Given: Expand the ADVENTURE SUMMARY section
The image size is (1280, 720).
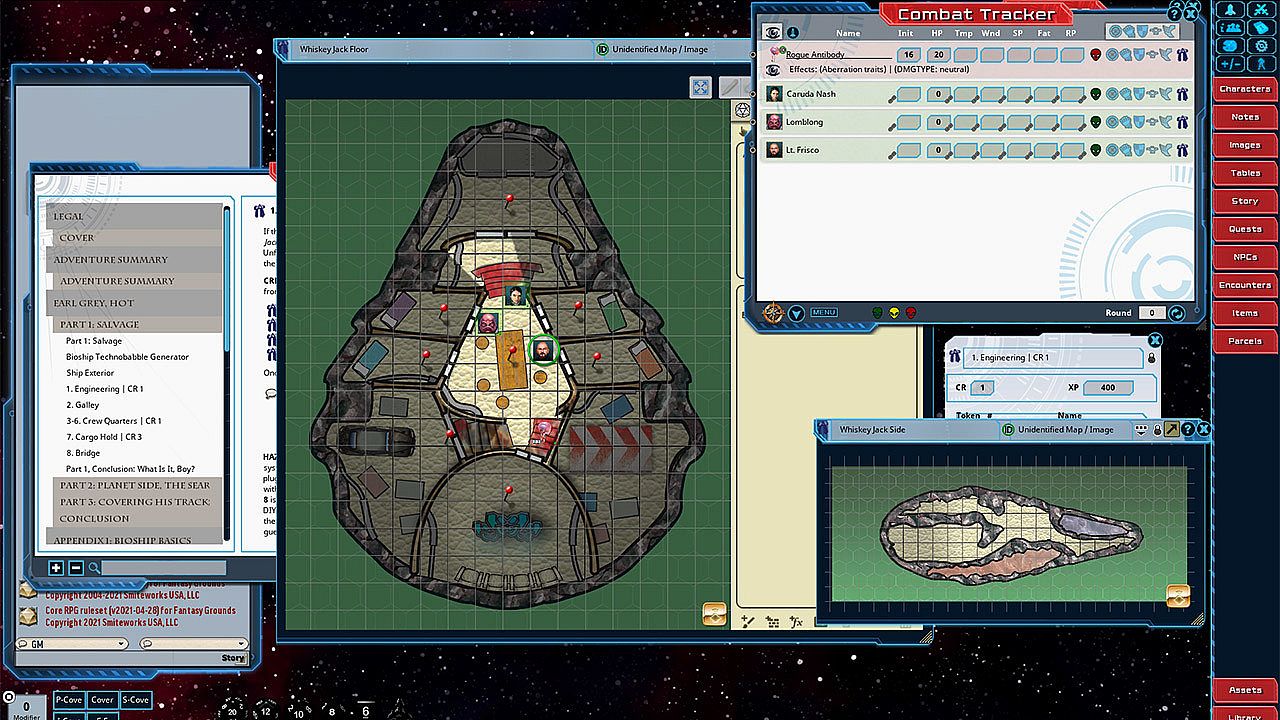Looking at the screenshot, I should tap(134, 260).
